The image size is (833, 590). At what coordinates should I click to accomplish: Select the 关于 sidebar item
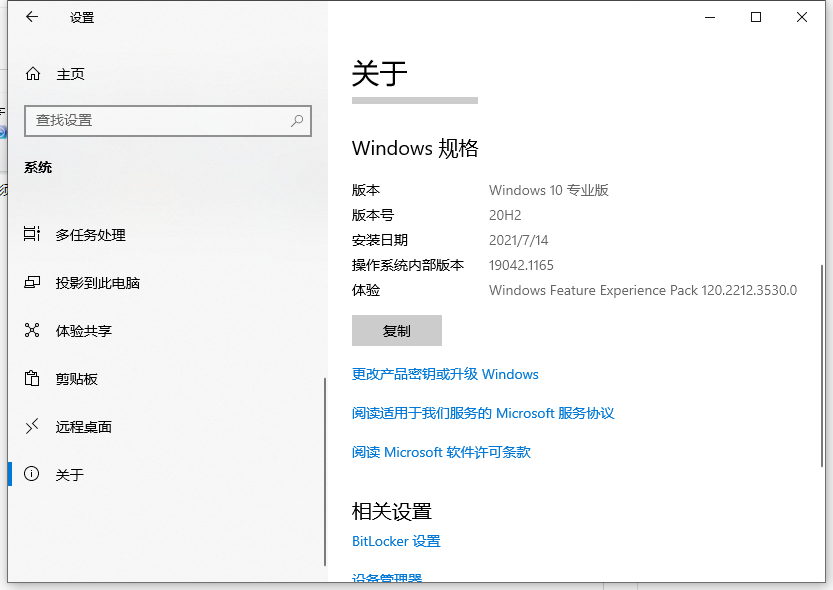point(70,475)
